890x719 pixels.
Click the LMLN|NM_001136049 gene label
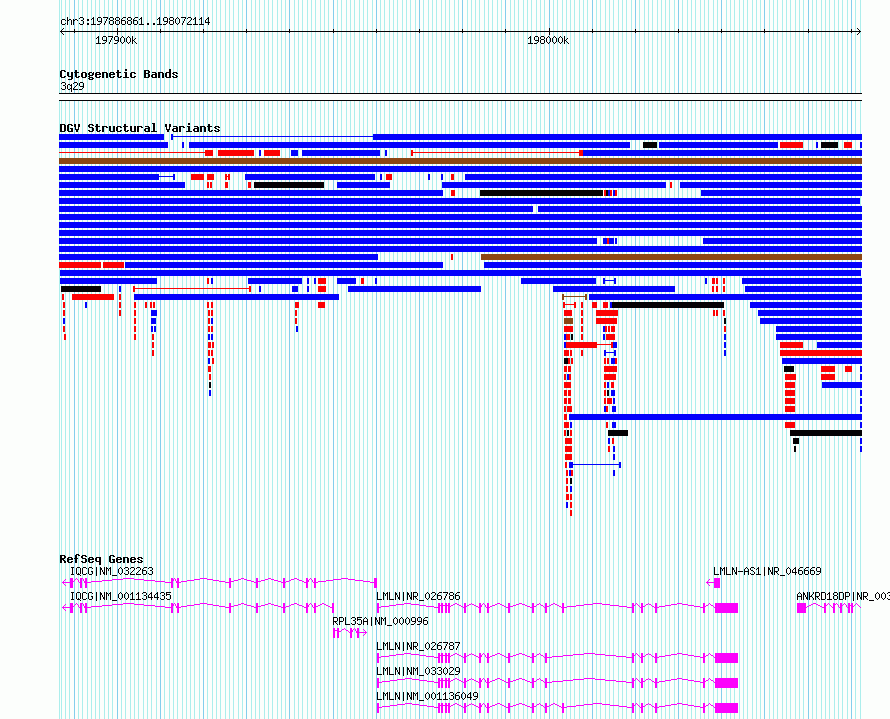(x=427, y=696)
